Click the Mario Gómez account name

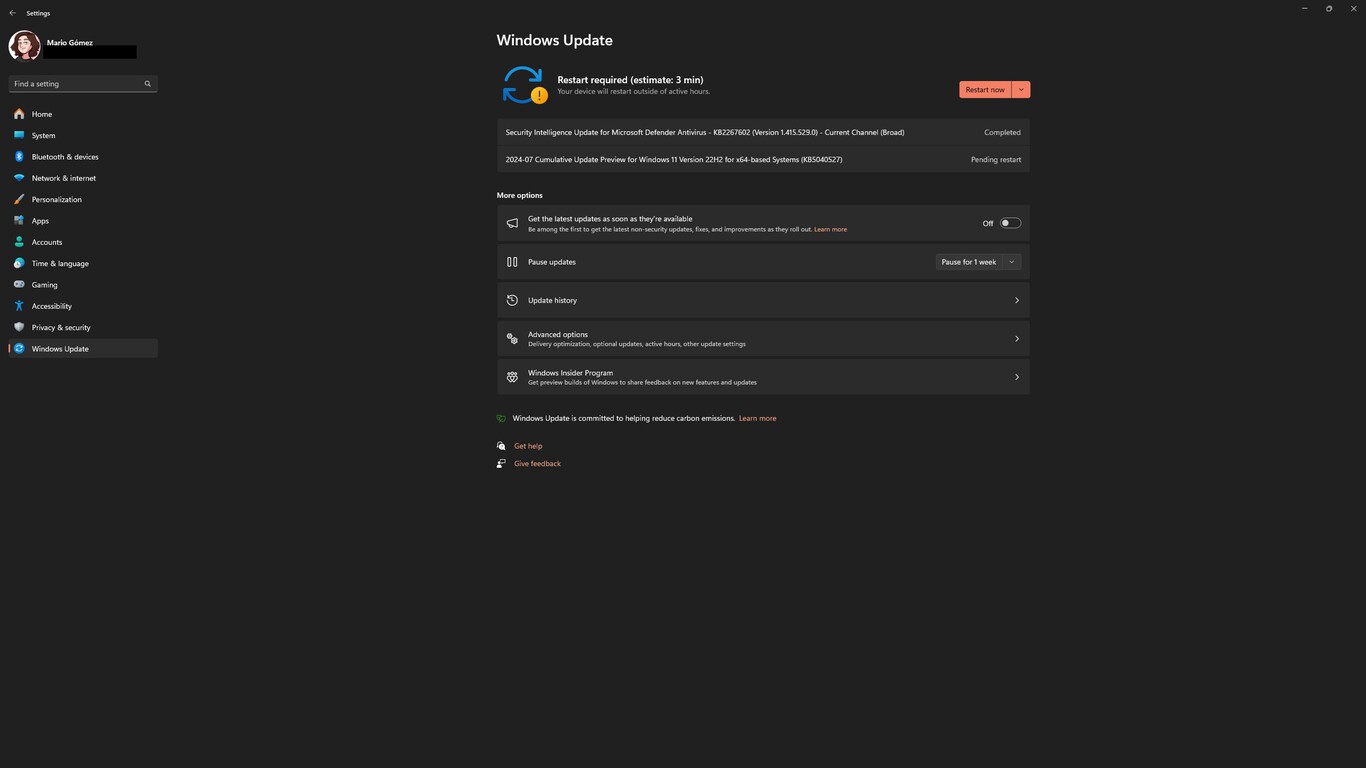[x=70, y=43]
